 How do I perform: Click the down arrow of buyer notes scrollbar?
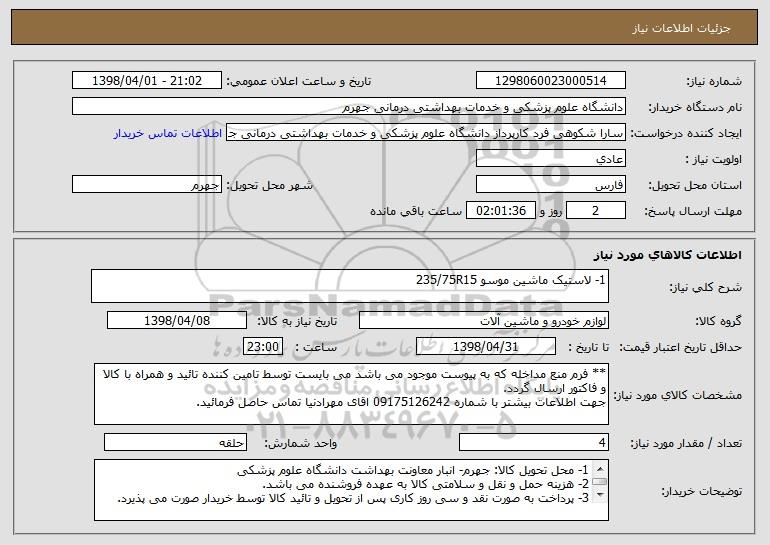(599, 495)
